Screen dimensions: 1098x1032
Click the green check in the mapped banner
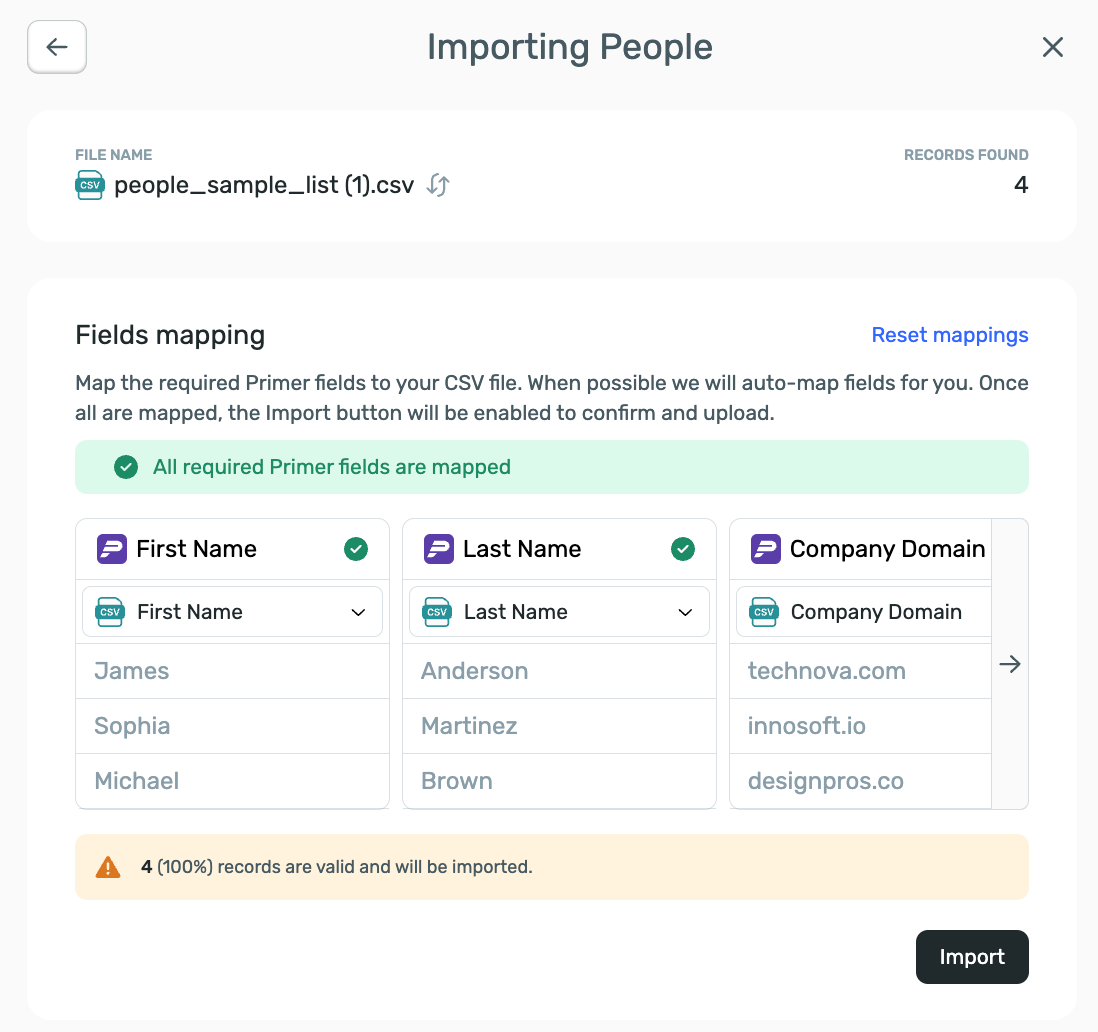point(126,467)
